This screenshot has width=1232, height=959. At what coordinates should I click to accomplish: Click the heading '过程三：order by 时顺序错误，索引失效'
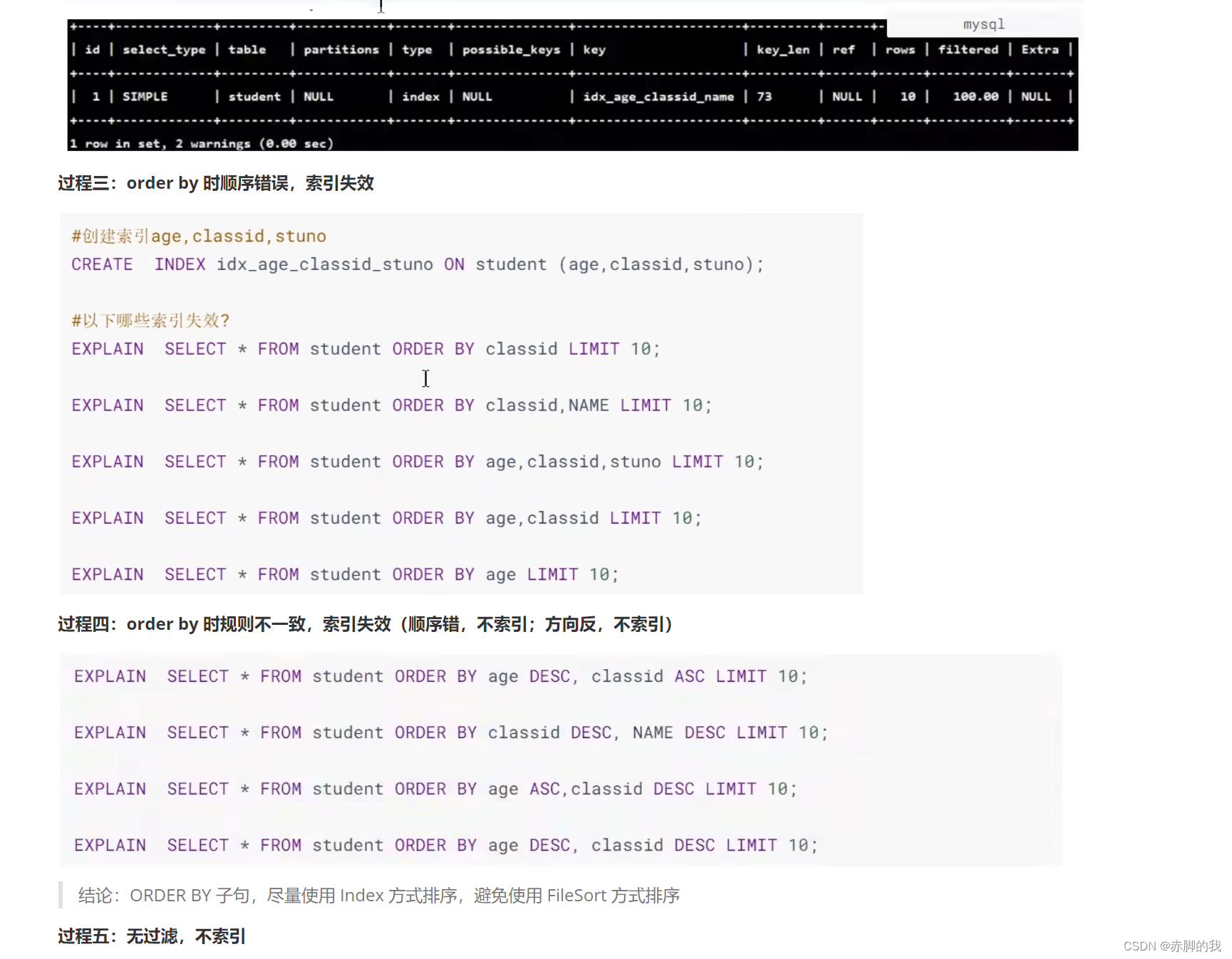(x=216, y=183)
